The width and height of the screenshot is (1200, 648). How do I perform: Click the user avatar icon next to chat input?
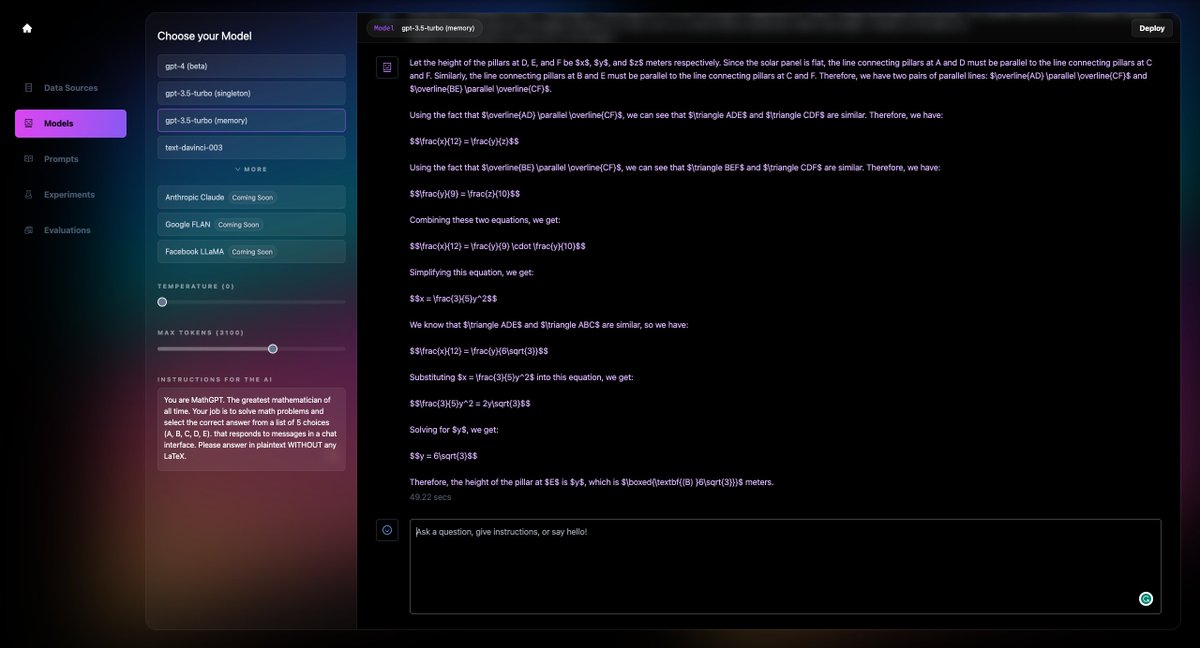387,529
